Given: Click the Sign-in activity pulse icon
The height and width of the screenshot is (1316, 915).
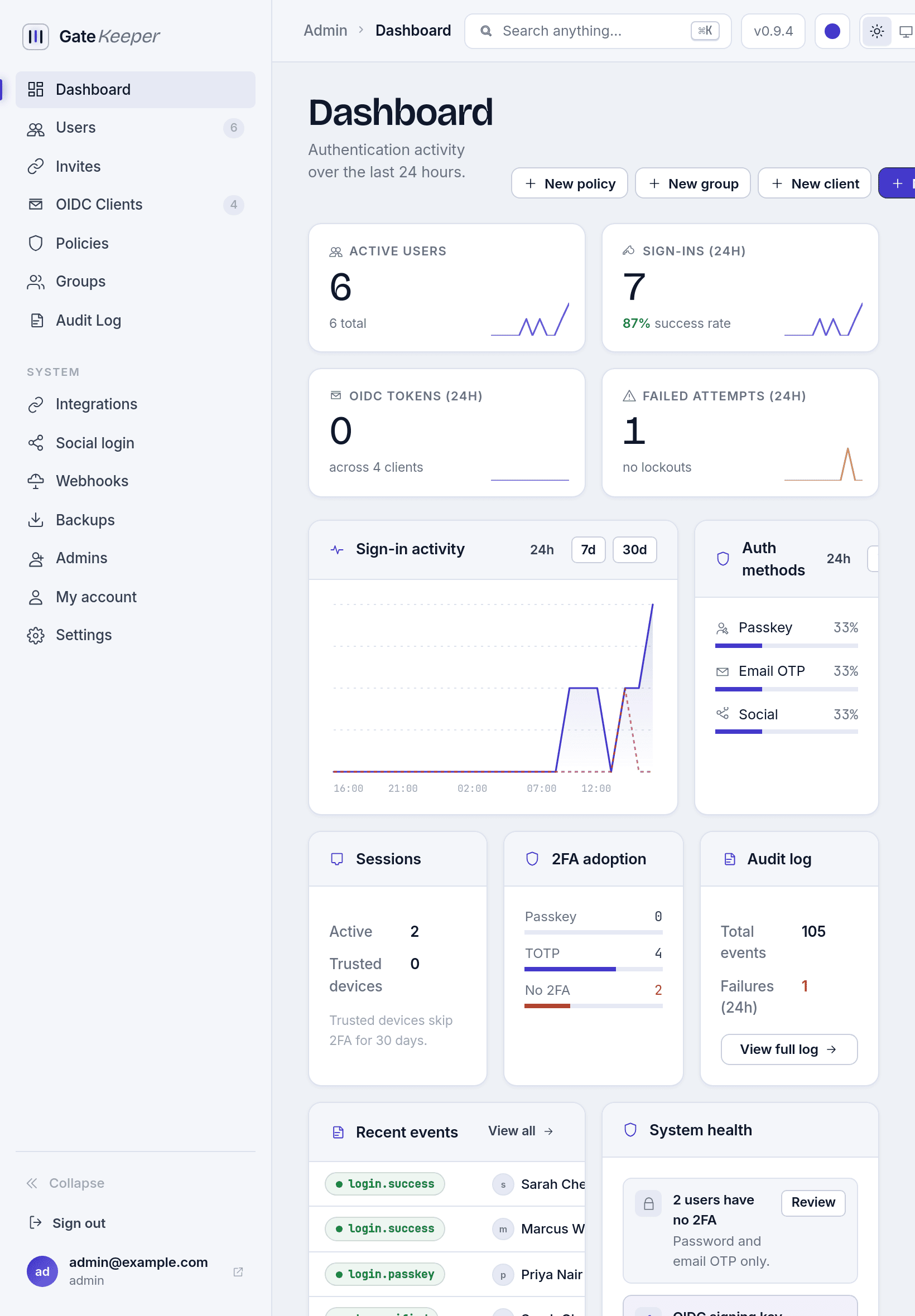Looking at the screenshot, I should point(337,550).
